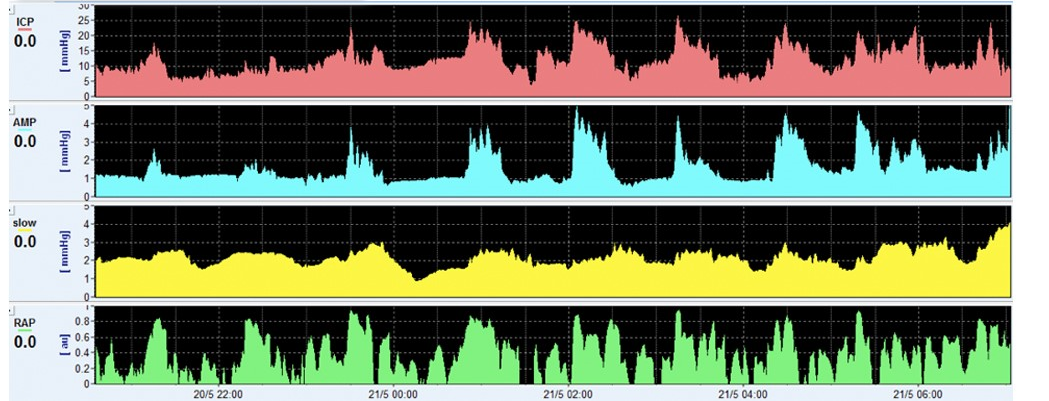Click the small corner button above the RAP label
This screenshot has height=401, width=1049.
pos(11,309)
